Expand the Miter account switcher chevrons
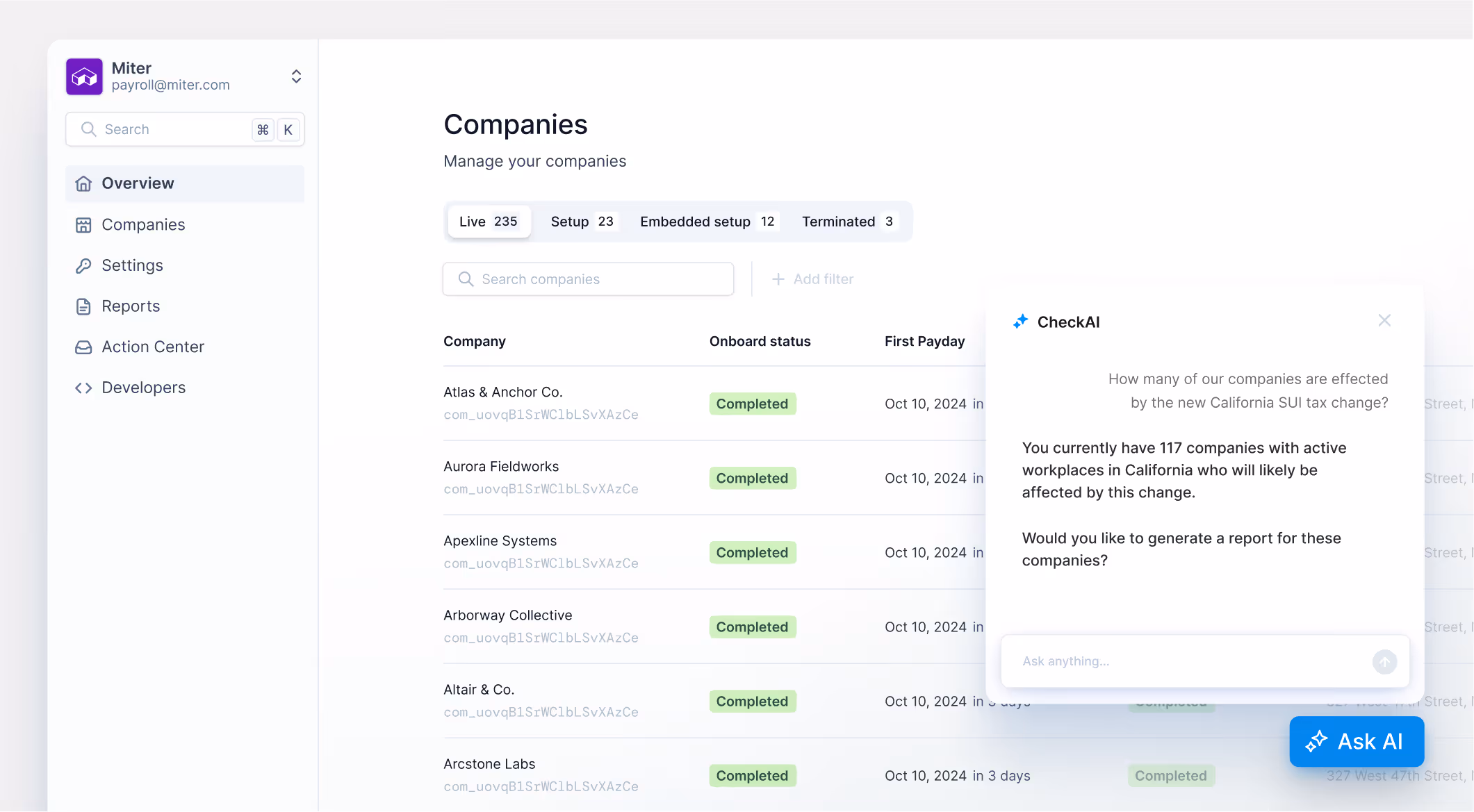The image size is (1474, 812). click(296, 76)
